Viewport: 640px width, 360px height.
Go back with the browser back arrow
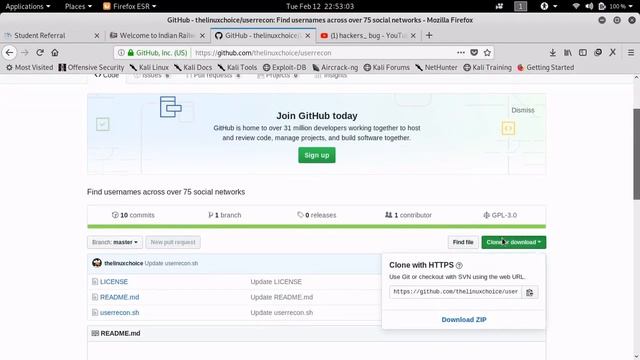click(x=9, y=53)
